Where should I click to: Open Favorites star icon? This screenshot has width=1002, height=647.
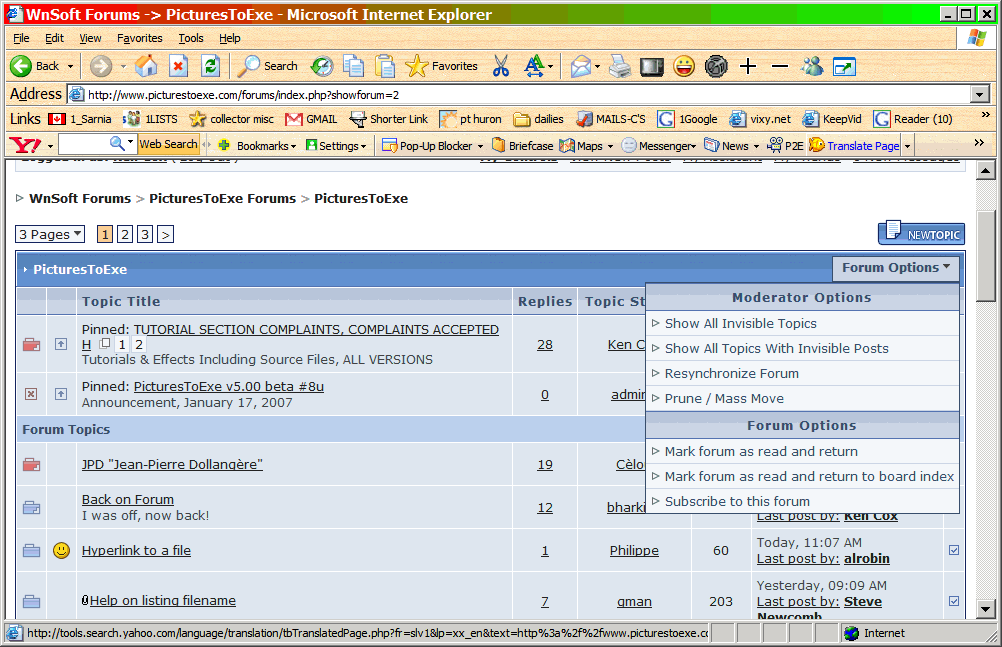click(417, 66)
